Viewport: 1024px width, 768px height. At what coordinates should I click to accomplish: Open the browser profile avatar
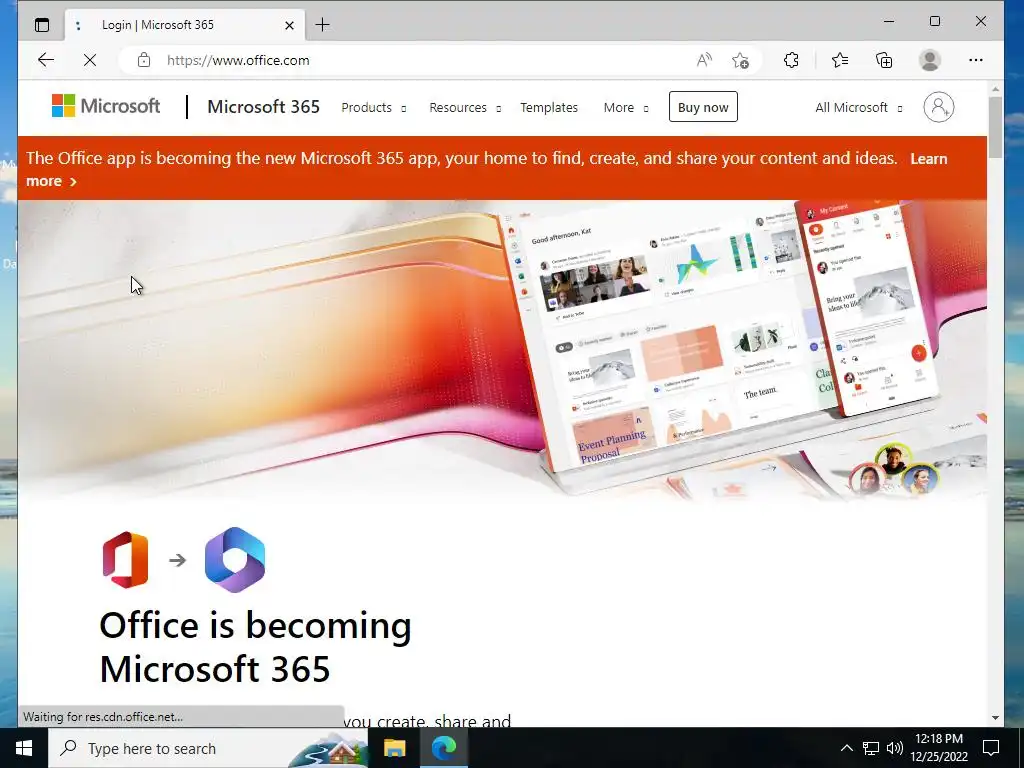[x=929, y=60]
